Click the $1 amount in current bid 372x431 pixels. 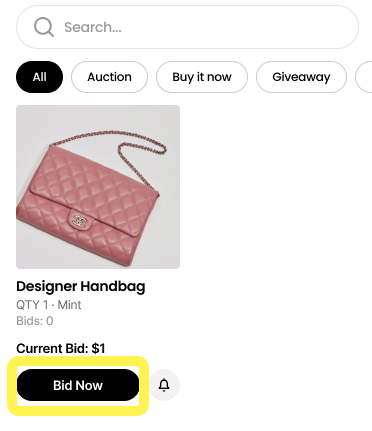tap(98, 349)
